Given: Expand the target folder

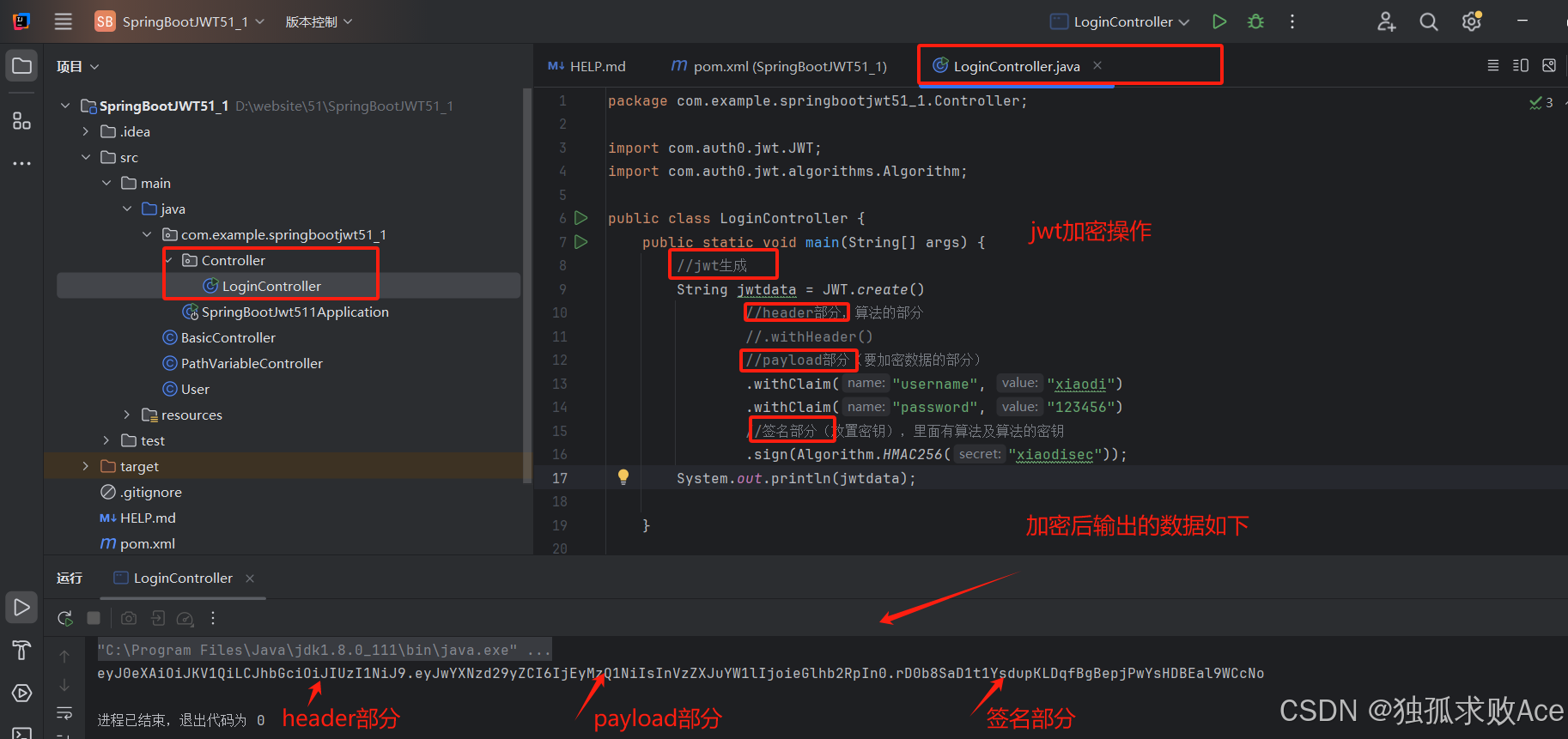Looking at the screenshot, I should coord(86,466).
